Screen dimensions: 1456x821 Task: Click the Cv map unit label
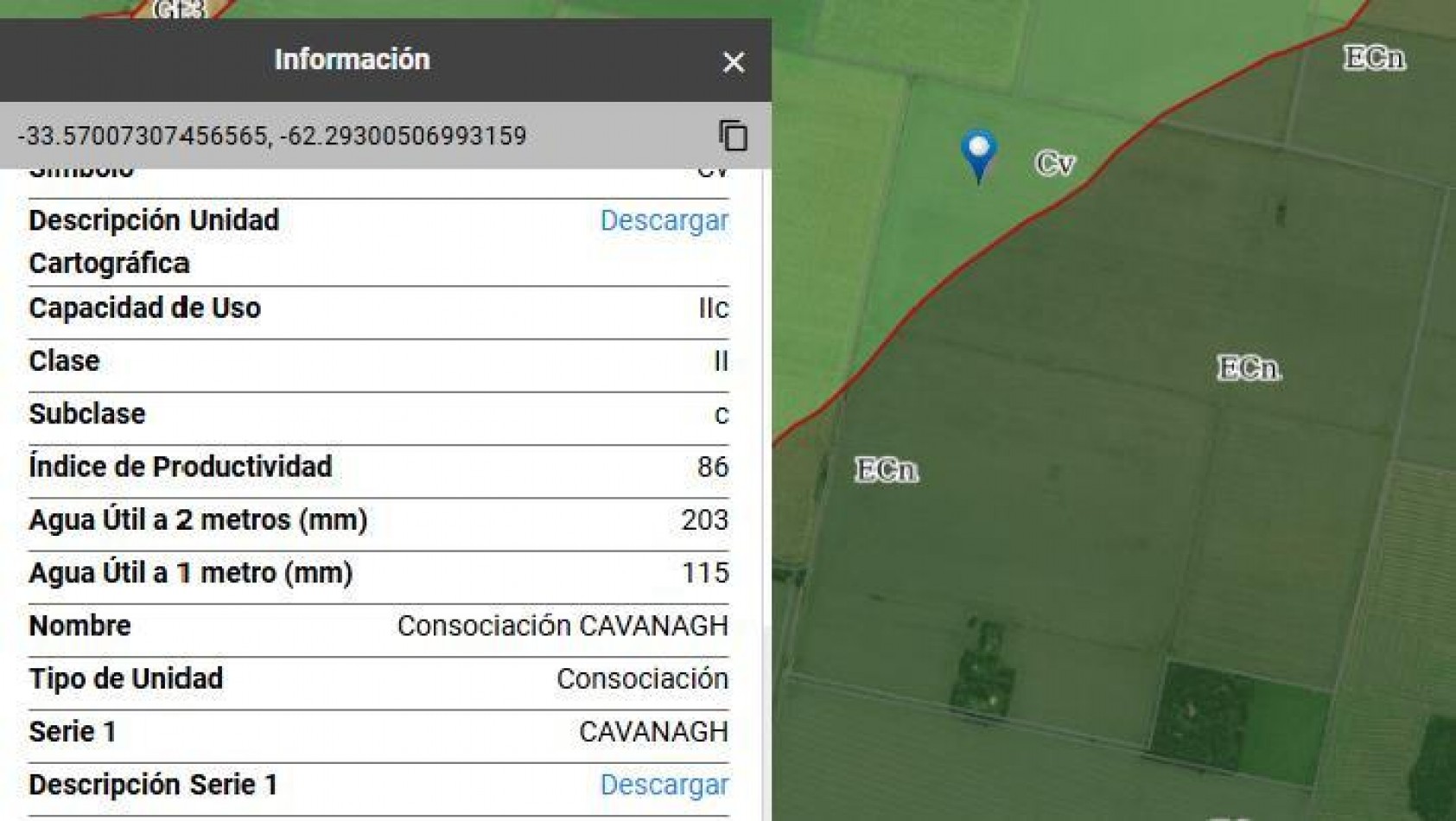[1055, 162]
